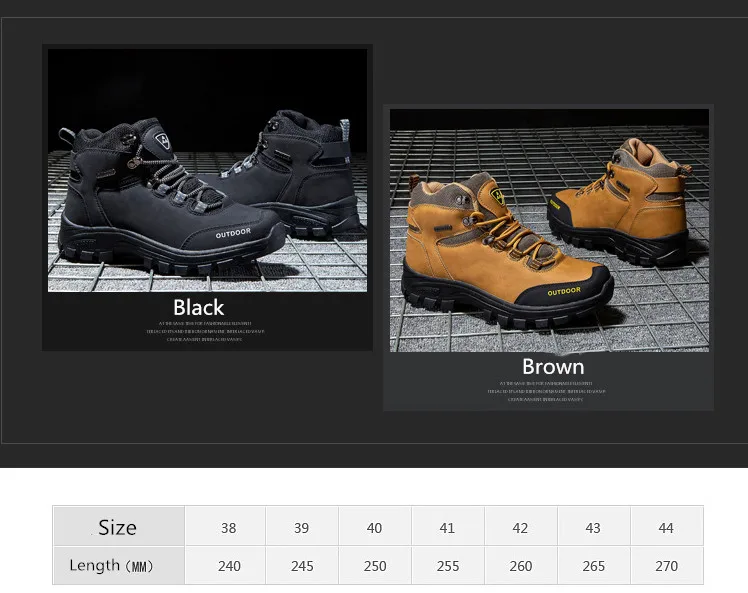Click the yellow OUTDOOR text on brown boot
748x593 pixels.
564,291
